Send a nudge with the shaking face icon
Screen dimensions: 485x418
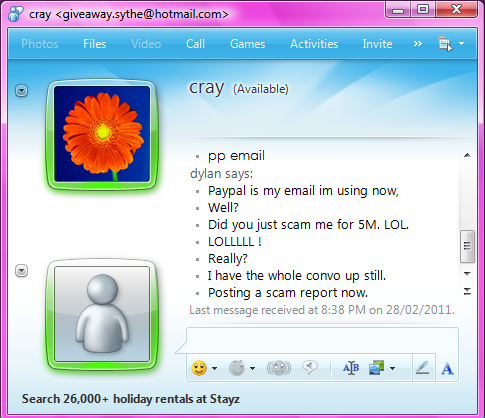[279, 368]
